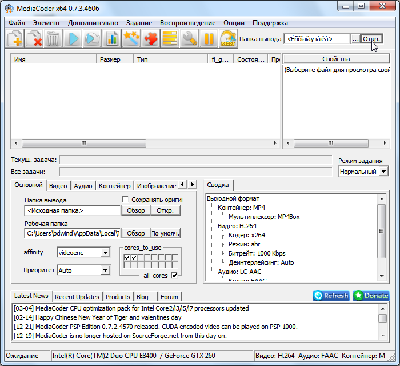Click the red puzzle piece extensions icon
The image size is (400, 366).
coord(150,39)
